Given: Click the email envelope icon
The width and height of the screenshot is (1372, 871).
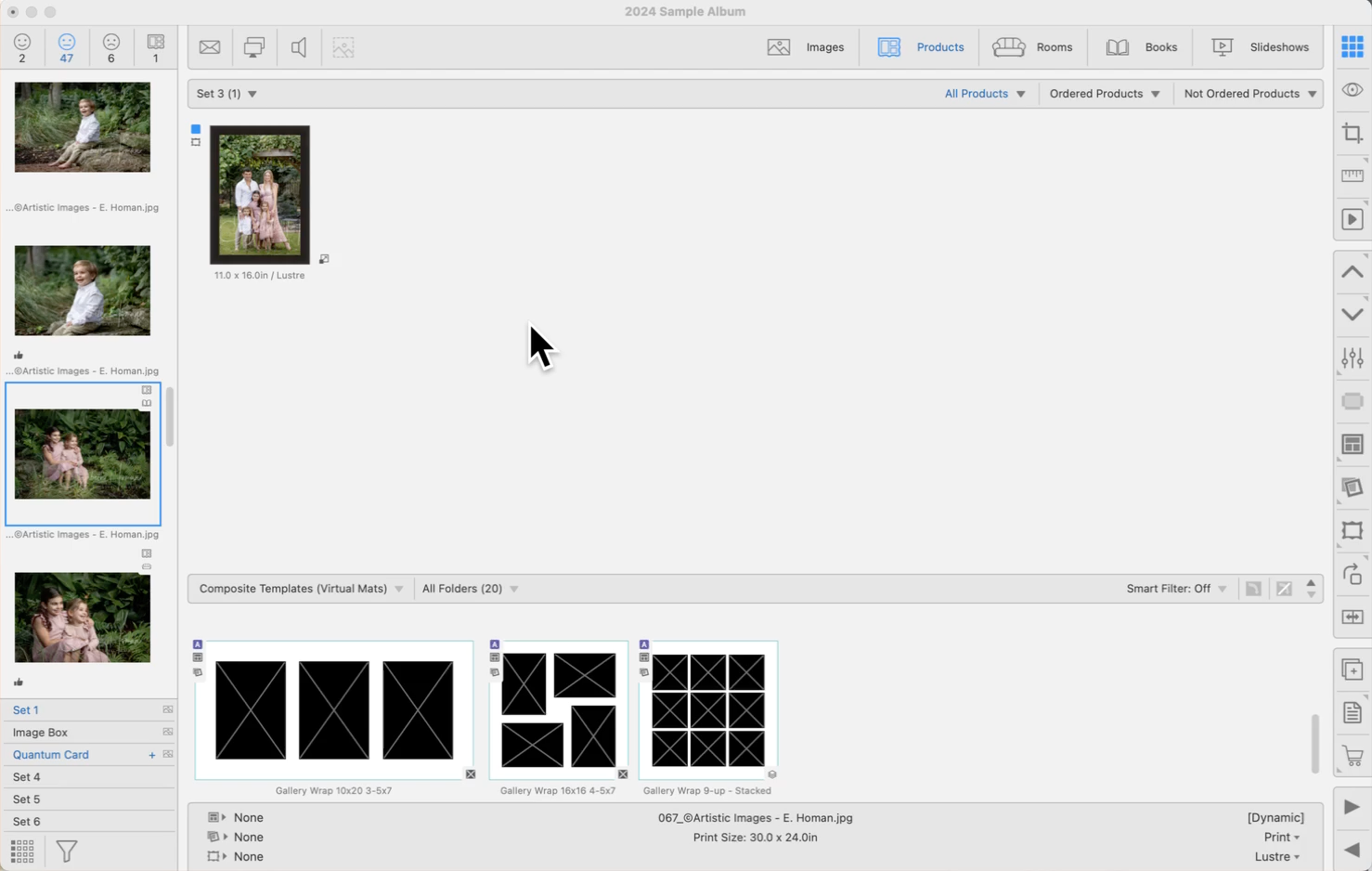Looking at the screenshot, I should (210, 47).
